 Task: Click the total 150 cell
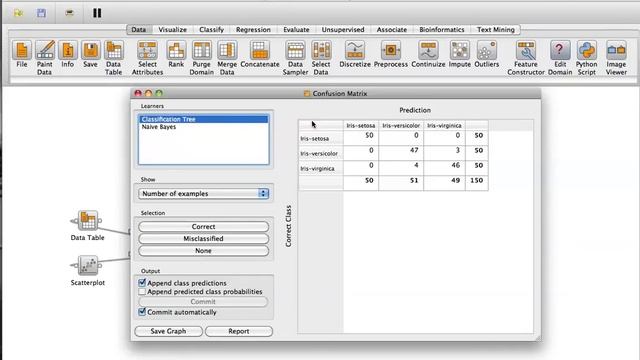(x=476, y=183)
